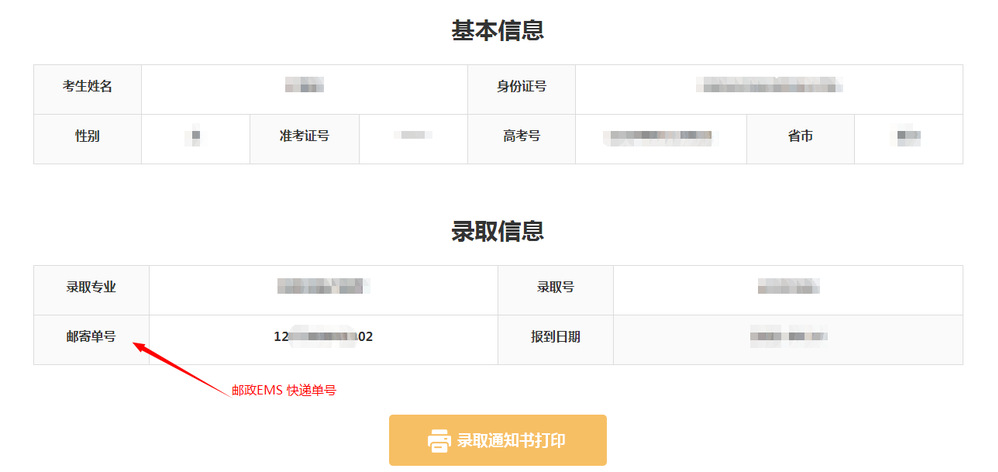
Task: Click the 高考号 label cell
Action: pyautogui.click(x=521, y=135)
